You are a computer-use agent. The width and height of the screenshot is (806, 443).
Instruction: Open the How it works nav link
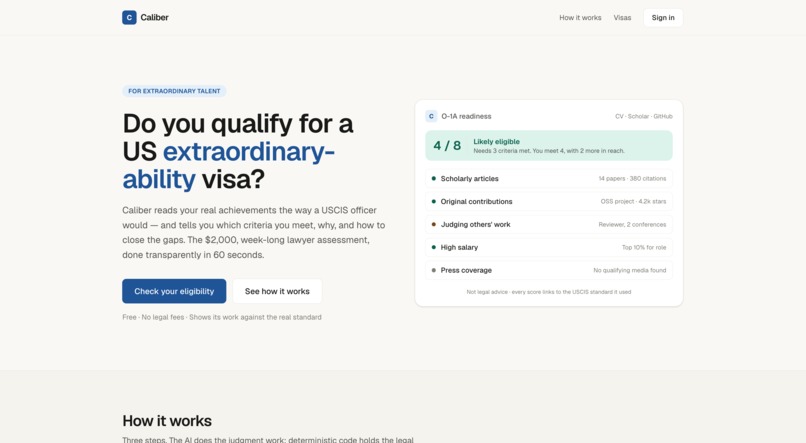coord(580,17)
